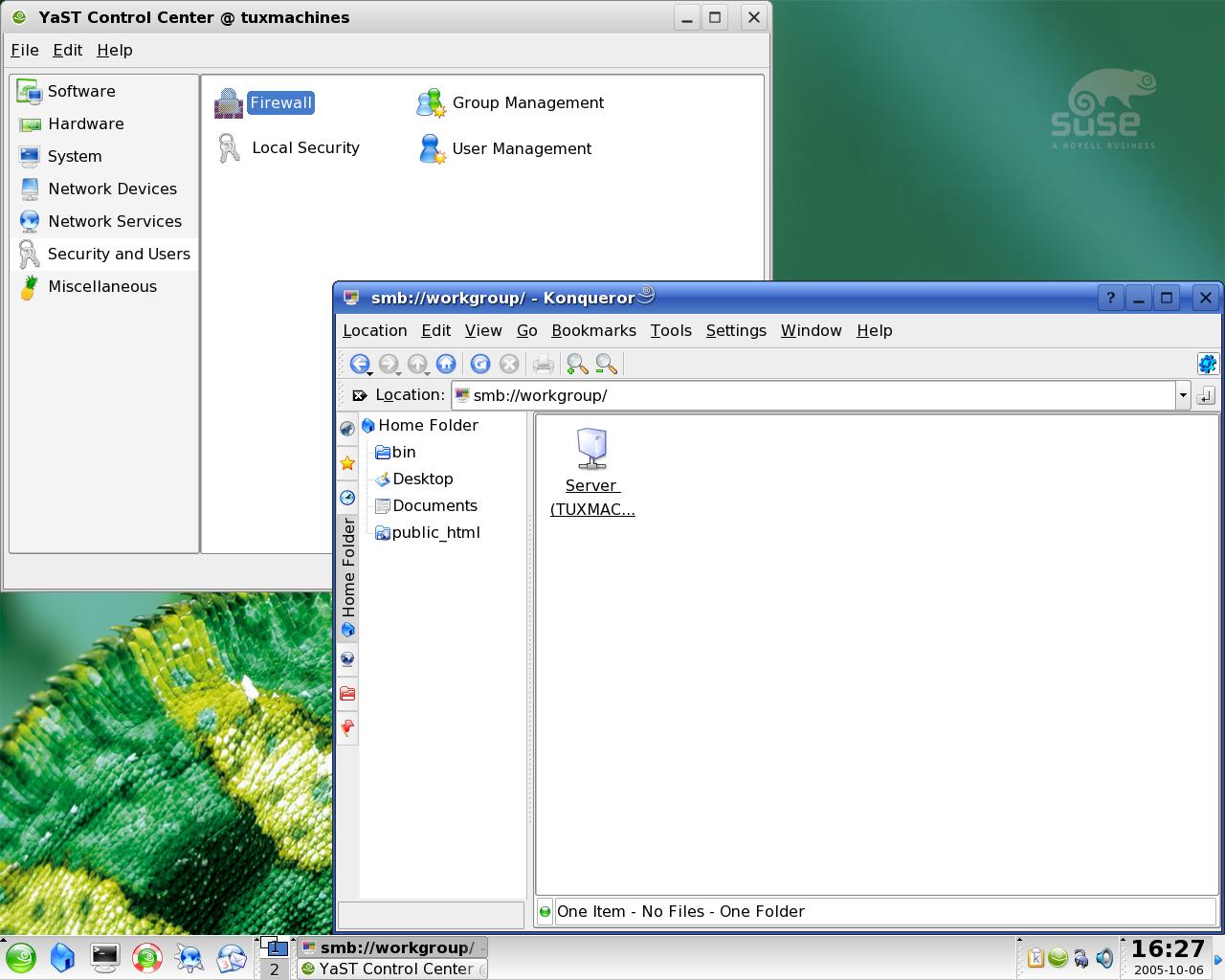Click the power plug tray icon
1225x980 pixels.
point(1080,957)
